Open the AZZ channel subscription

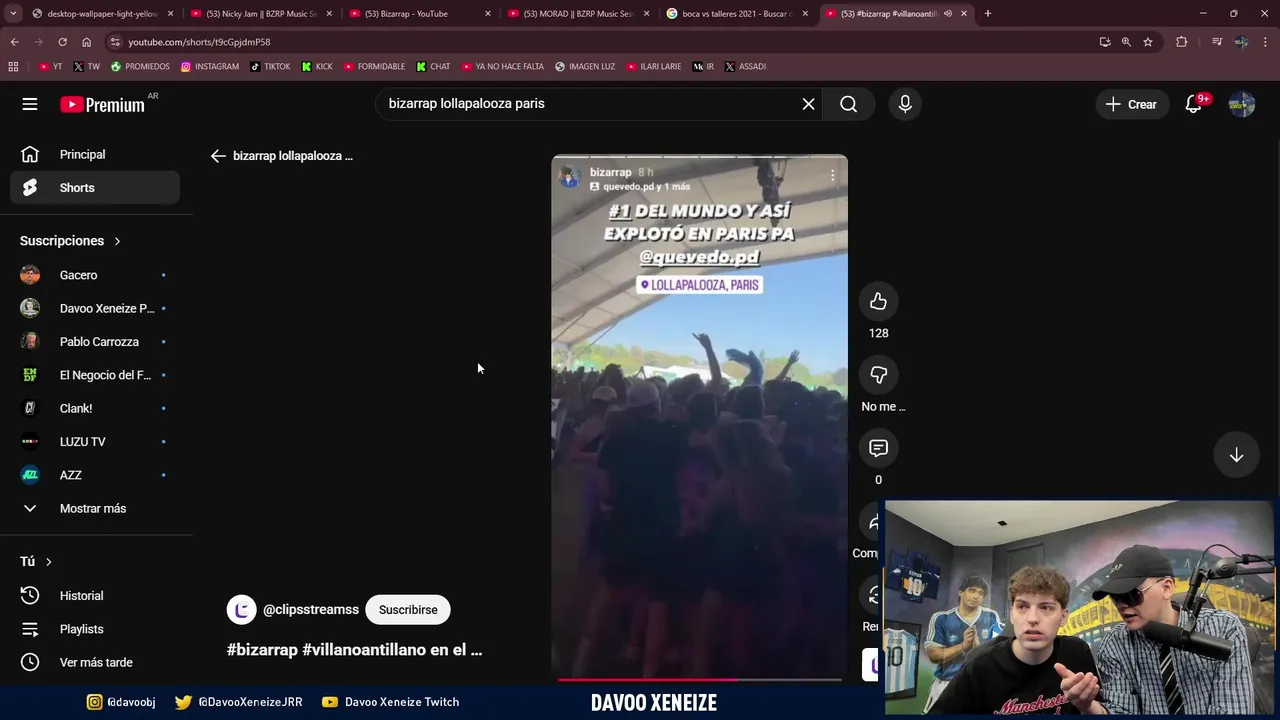[x=95, y=475]
